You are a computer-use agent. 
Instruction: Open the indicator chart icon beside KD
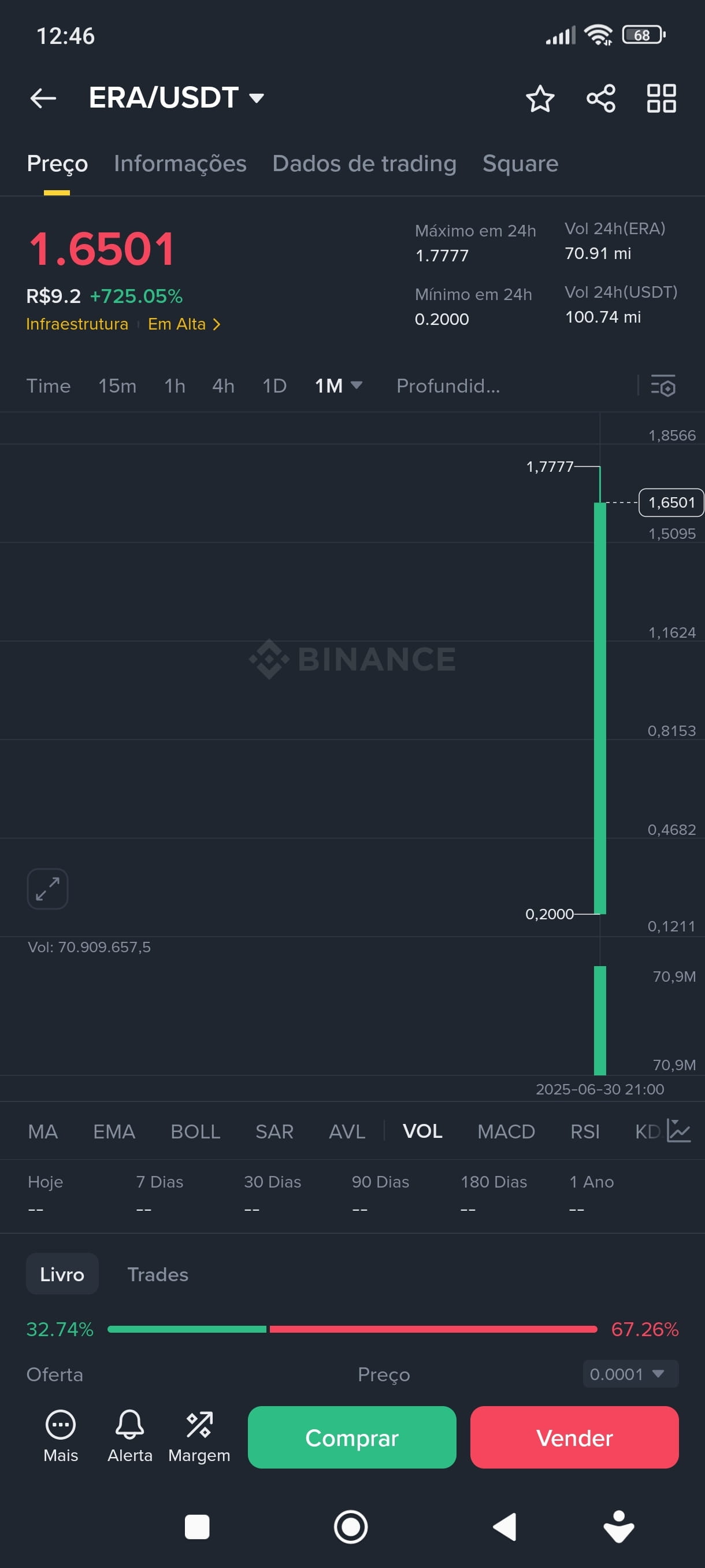(678, 1130)
